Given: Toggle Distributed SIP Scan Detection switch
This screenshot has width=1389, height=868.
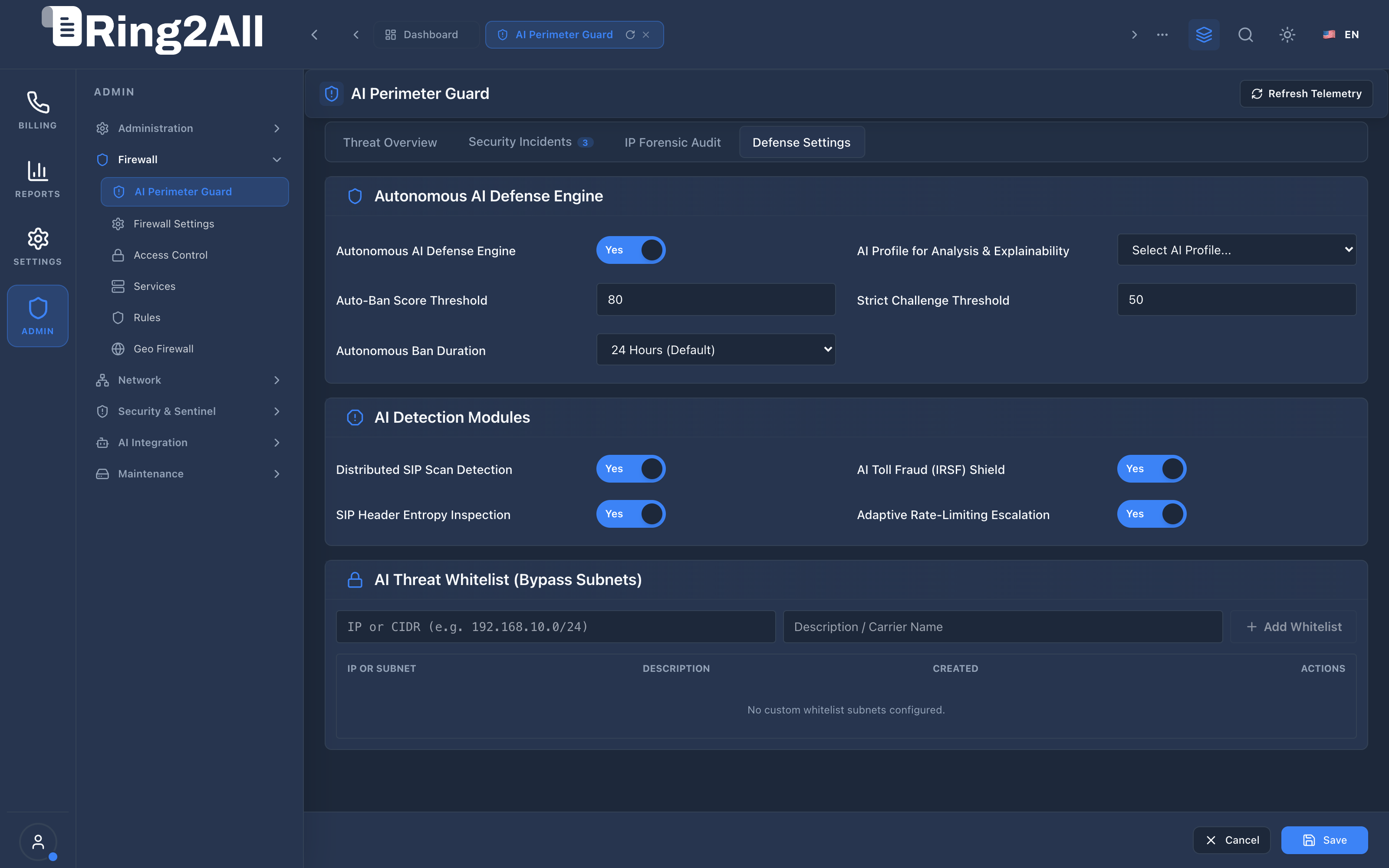Looking at the screenshot, I should (x=631, y=468).
